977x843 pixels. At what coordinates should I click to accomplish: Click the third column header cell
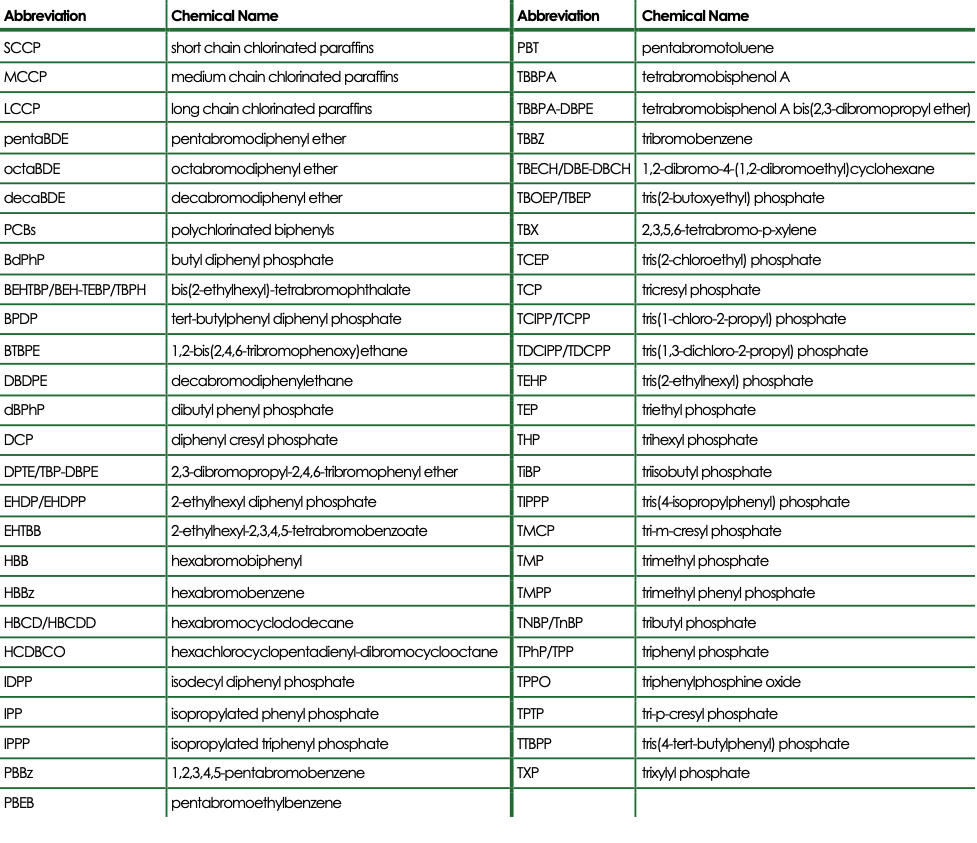573,14
